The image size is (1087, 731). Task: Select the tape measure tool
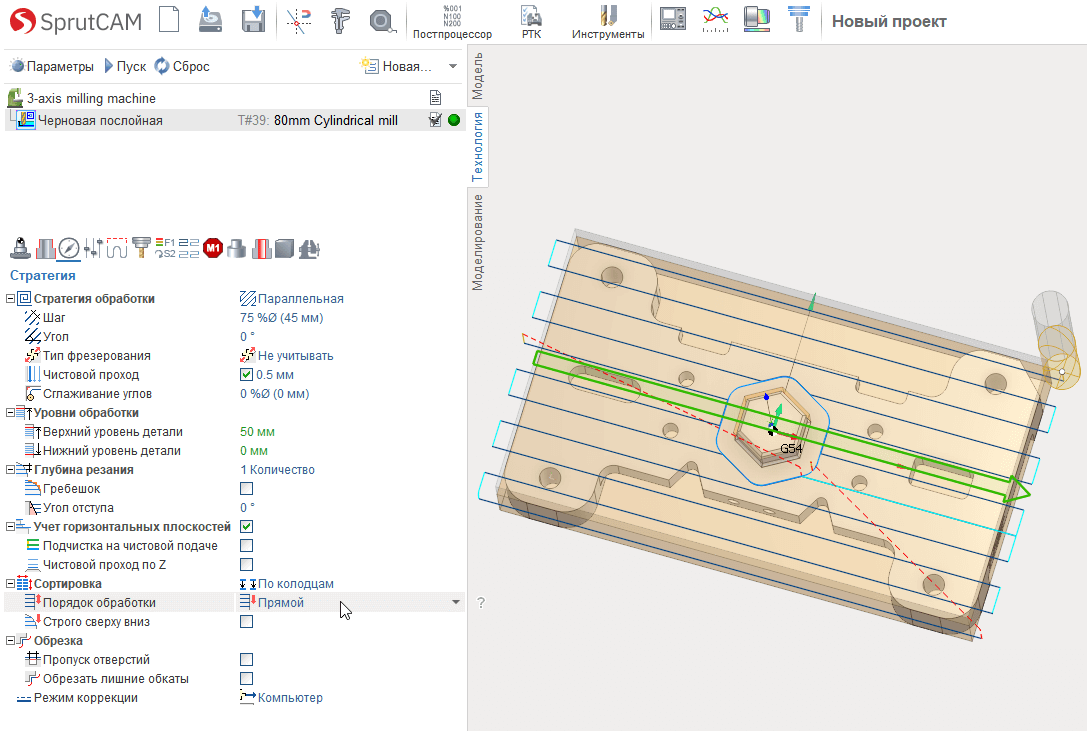pos(382,21)
